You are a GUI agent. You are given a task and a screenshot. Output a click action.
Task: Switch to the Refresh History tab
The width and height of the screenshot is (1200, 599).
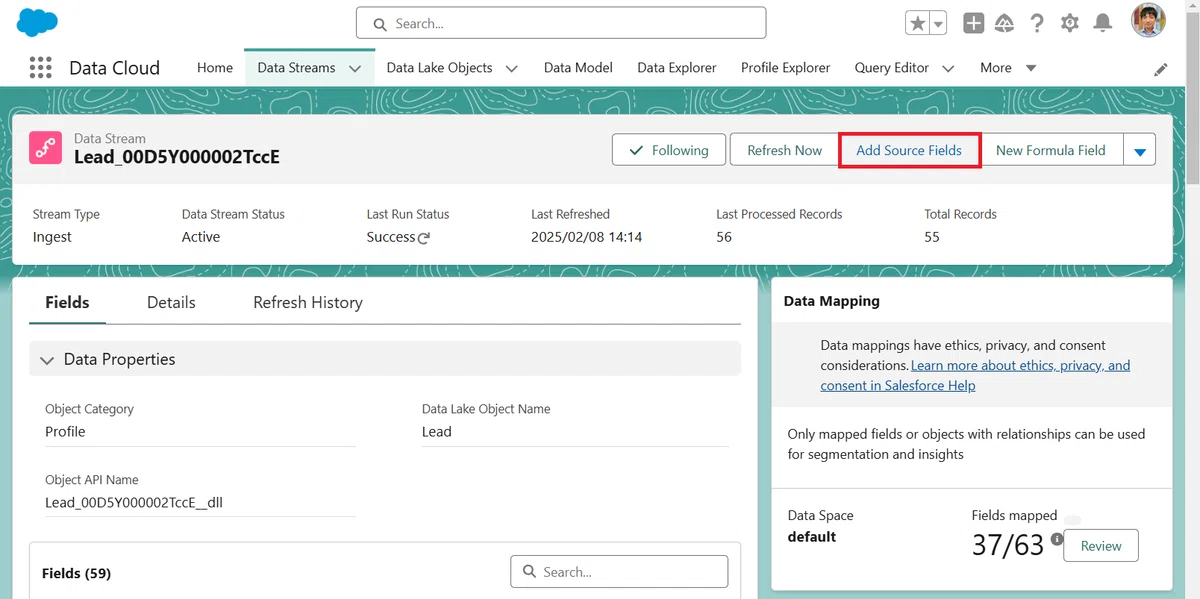tap(308, 302)
